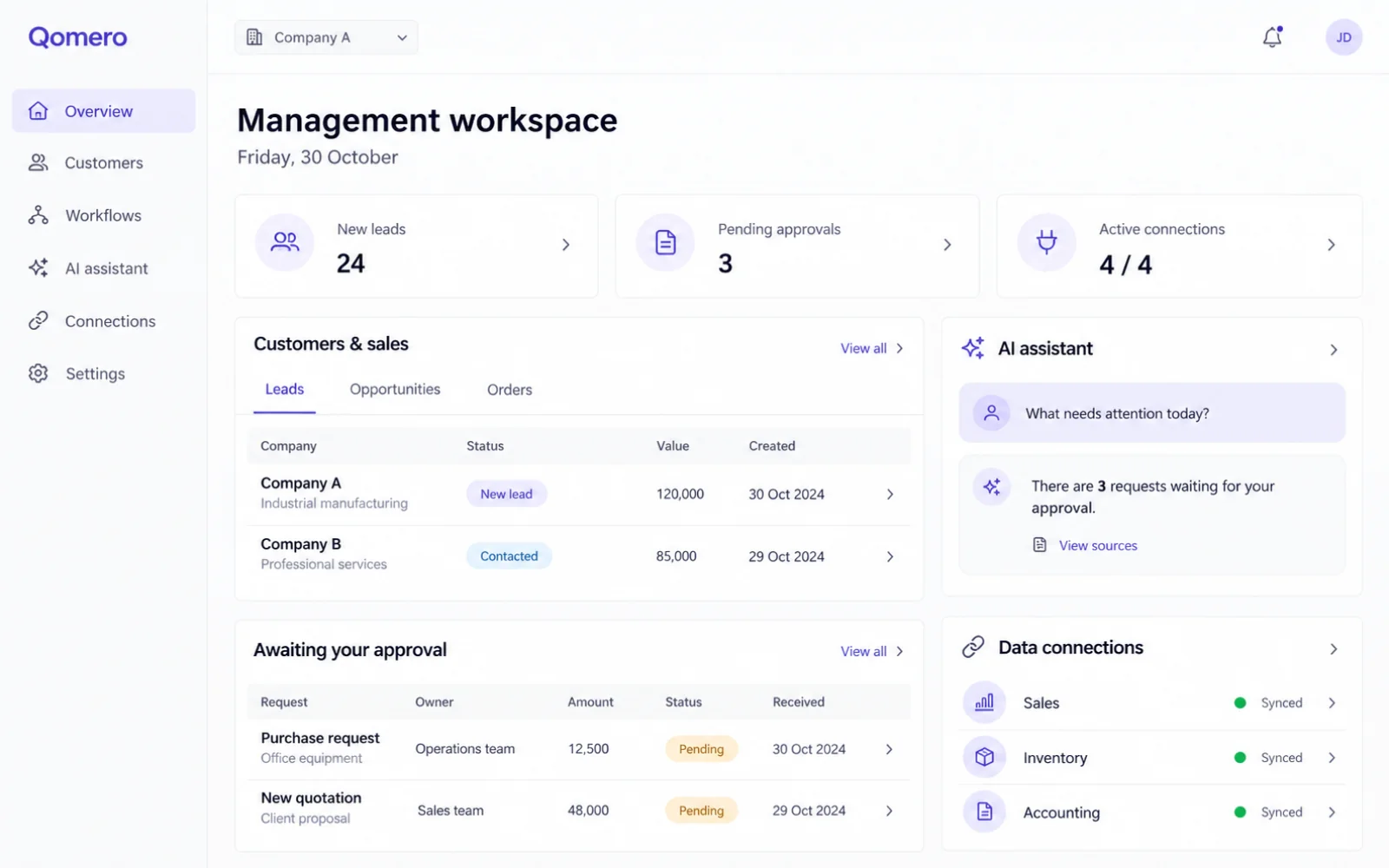Open notifications bell icon

pyautogui.click(x=1272, y=37)
